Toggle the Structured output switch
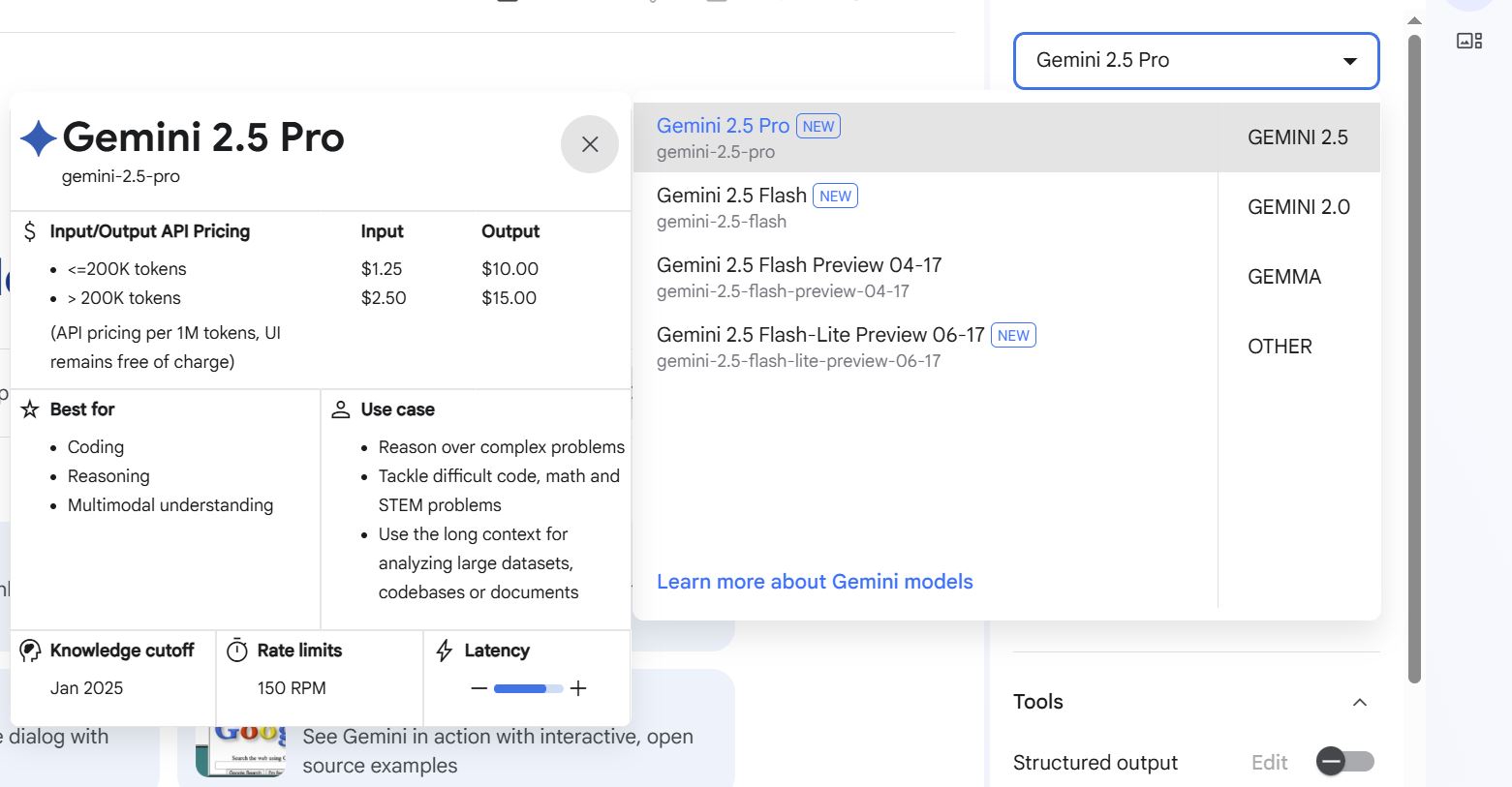This screenshot has width=1512, height=787. coord(1344,762)
